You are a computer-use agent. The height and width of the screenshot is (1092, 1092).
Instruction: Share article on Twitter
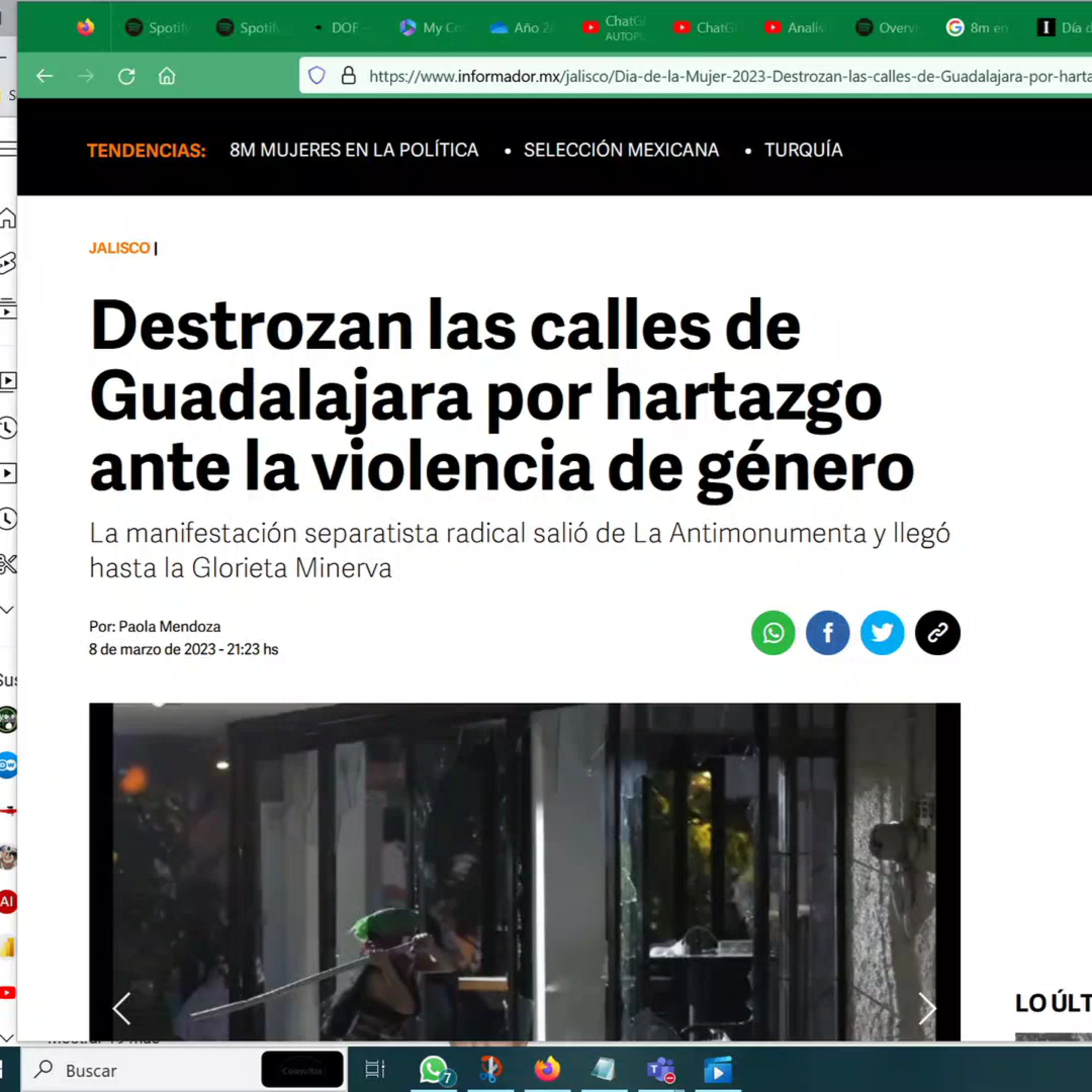(882, 633)
